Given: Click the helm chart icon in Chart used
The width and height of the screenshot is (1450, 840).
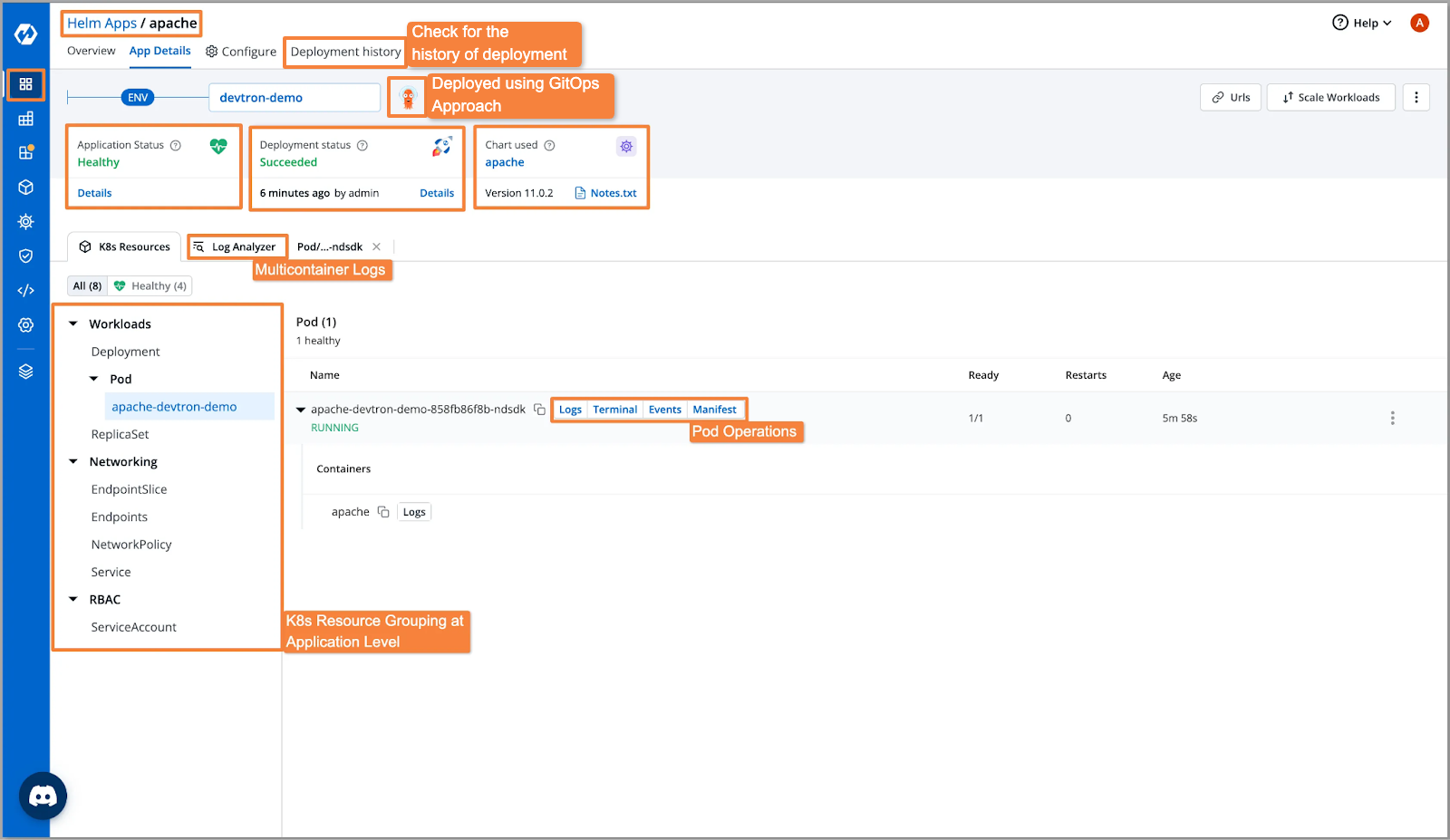Looking at the screenshot, I should (x=626, y=146).
